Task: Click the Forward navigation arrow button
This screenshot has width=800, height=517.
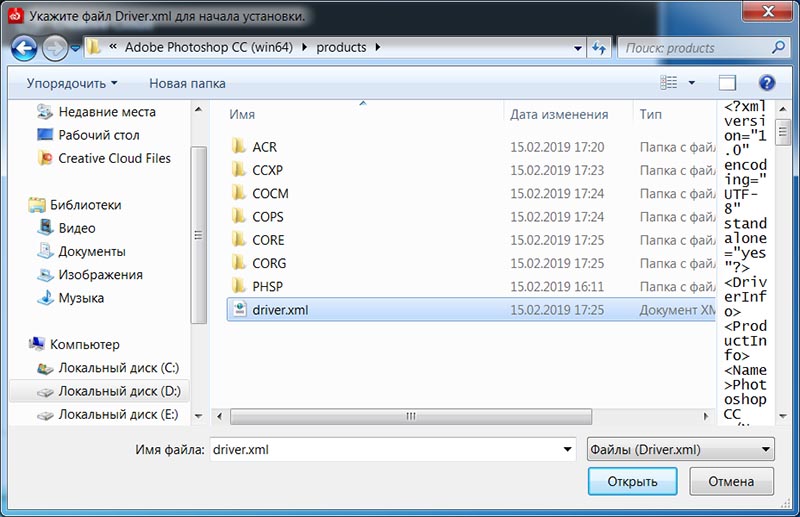Action: [x=54, y=48]
